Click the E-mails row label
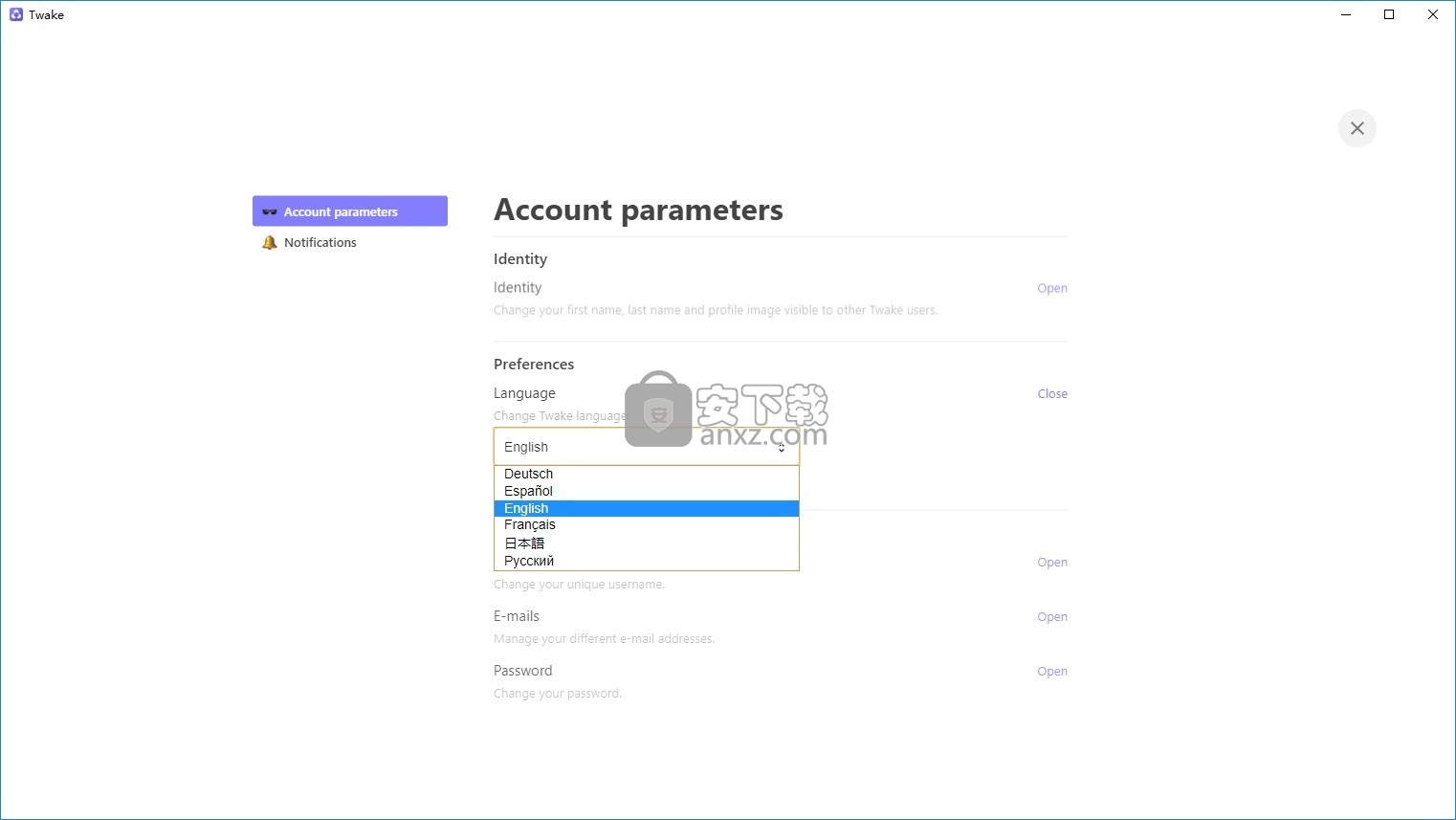 tap(517, 616)
